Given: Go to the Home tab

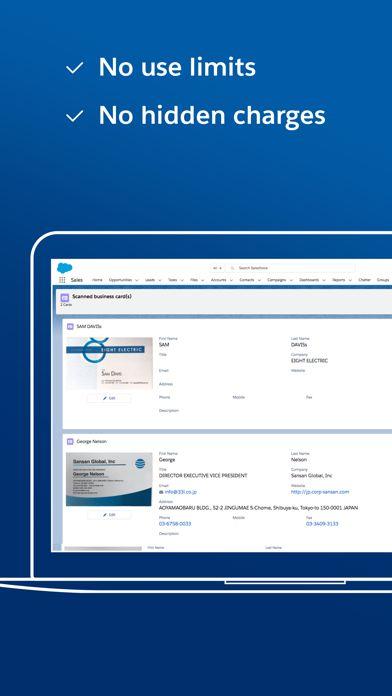Looking at the screenshot, I should coord(97,280).
